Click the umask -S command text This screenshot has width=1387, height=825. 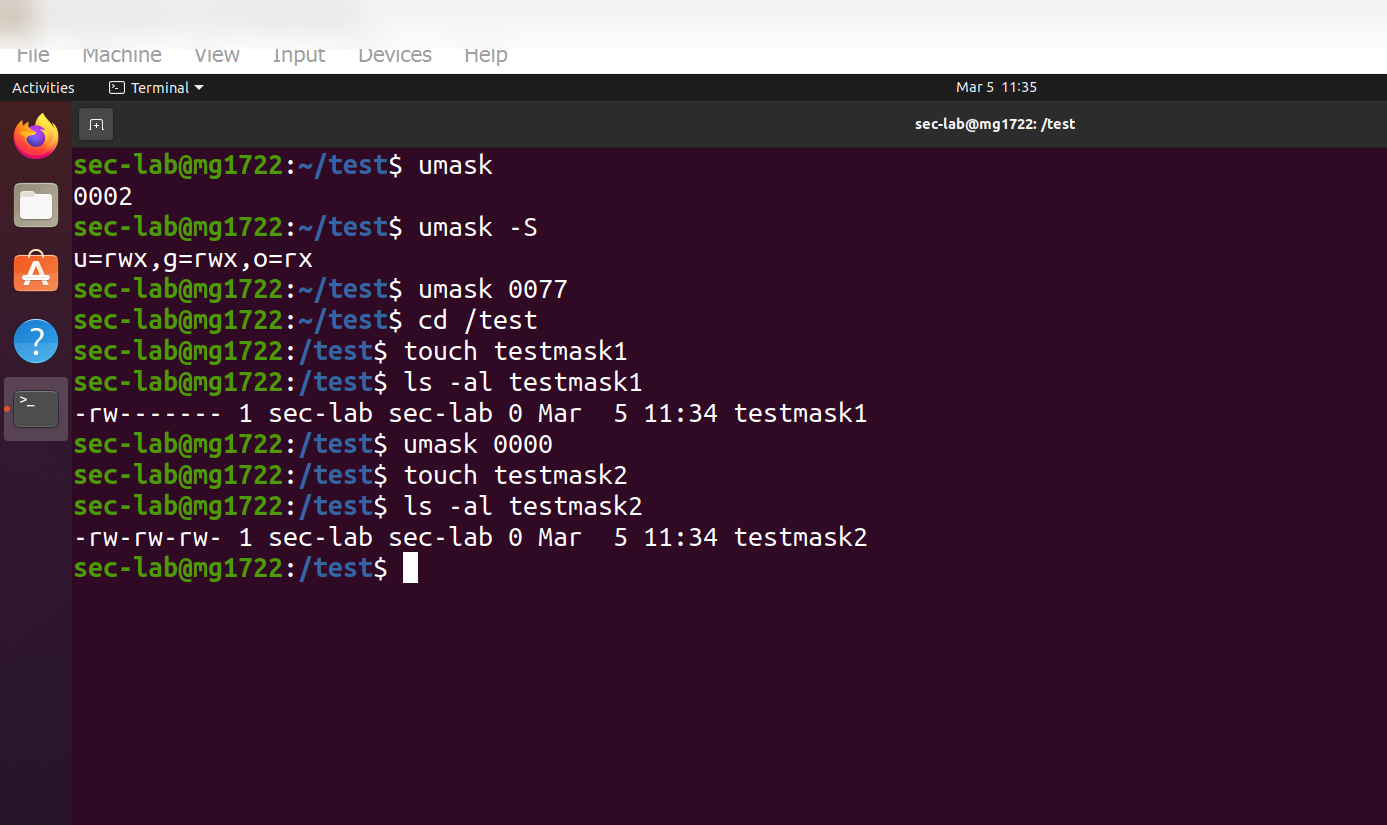pyautogui.click(x=478, y=228)
